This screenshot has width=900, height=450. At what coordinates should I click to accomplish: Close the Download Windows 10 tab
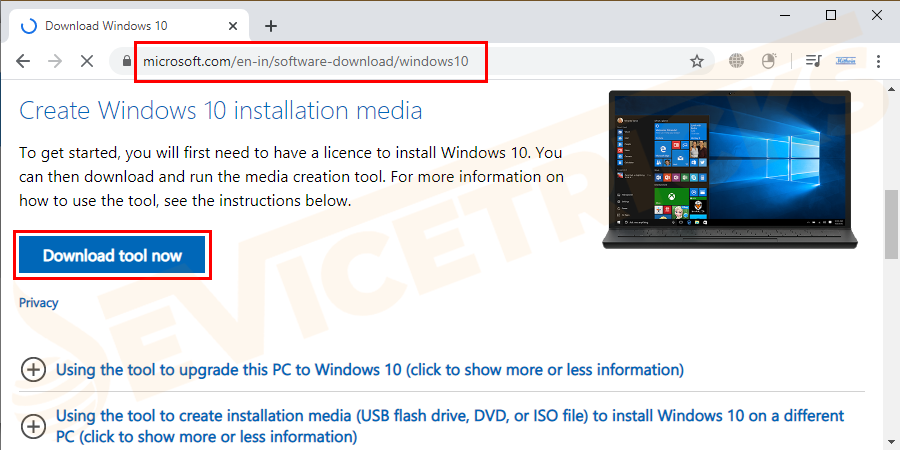[x=232, y=26]
